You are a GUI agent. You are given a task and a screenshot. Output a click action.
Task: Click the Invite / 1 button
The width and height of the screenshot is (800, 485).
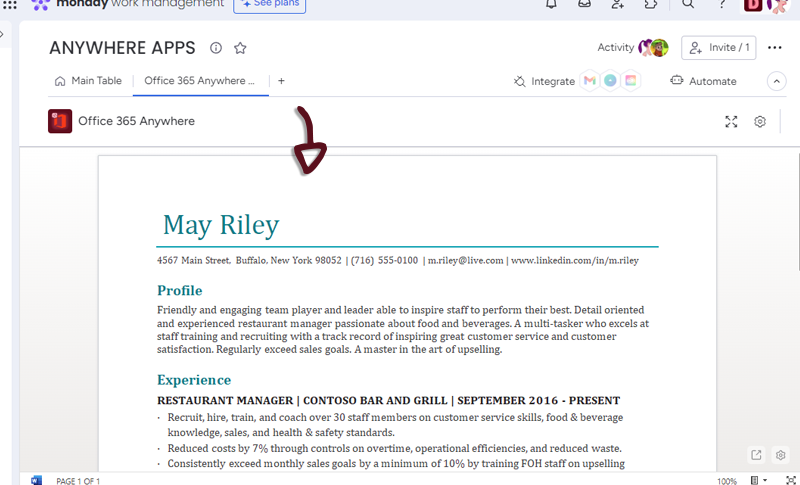tap(718, 48)
